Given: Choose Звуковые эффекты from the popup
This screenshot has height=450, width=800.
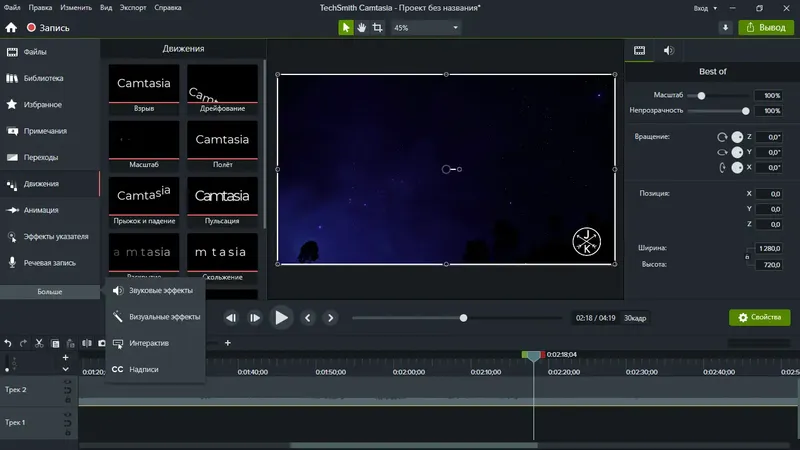Looking at the screenshot, I should 160,290.
